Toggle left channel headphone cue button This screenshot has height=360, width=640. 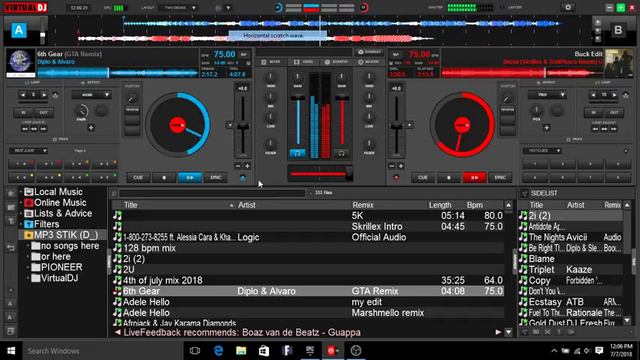tap(298, 153)
